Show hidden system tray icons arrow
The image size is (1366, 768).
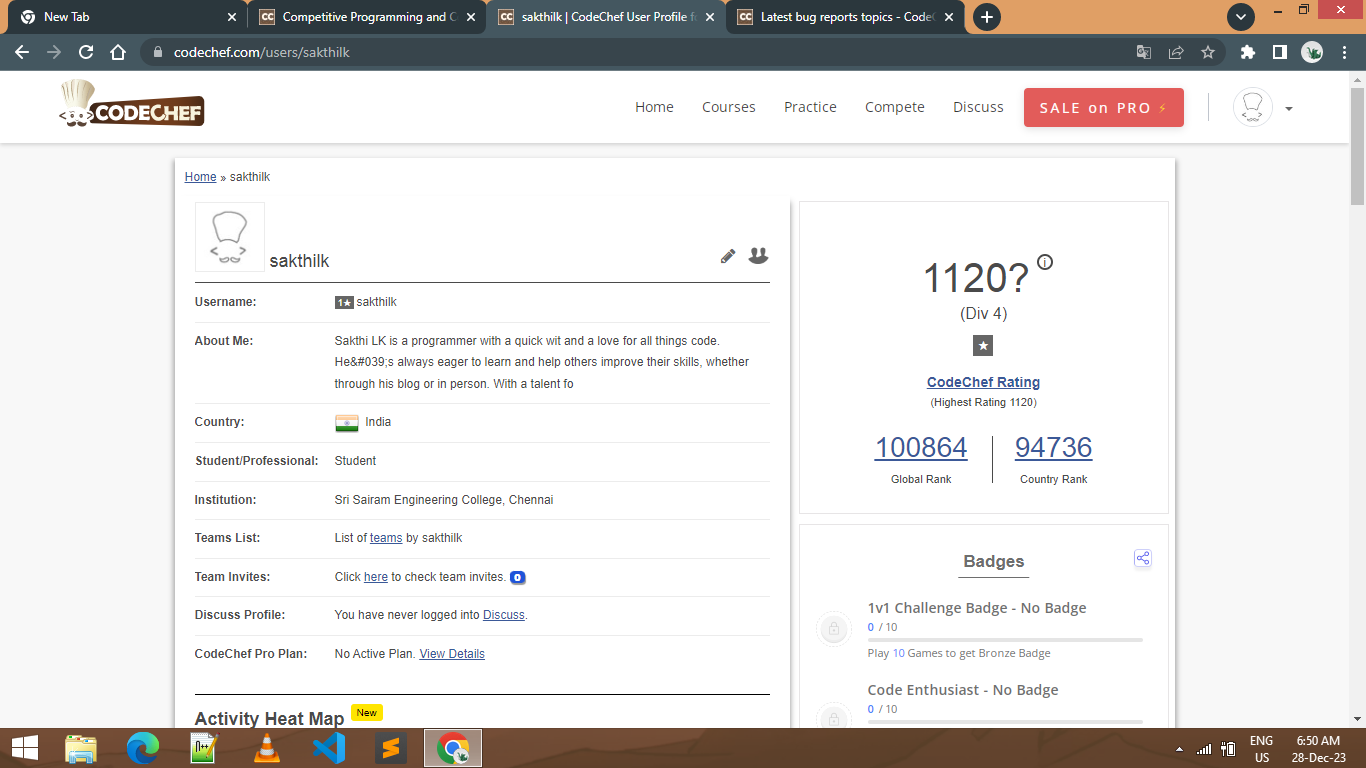click(x=1178, y=749)
